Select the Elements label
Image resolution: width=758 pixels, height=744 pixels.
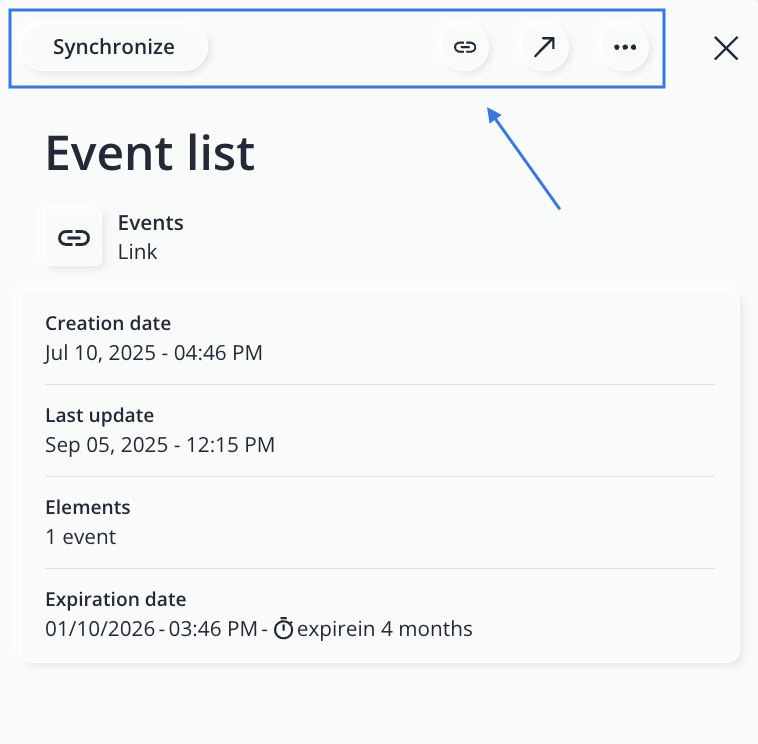pyautogui.click(x=88, y=507)
